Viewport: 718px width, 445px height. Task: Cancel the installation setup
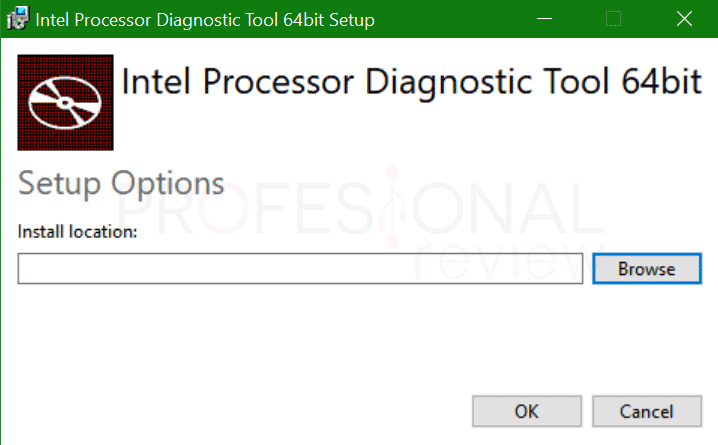(x=647, y=411)
